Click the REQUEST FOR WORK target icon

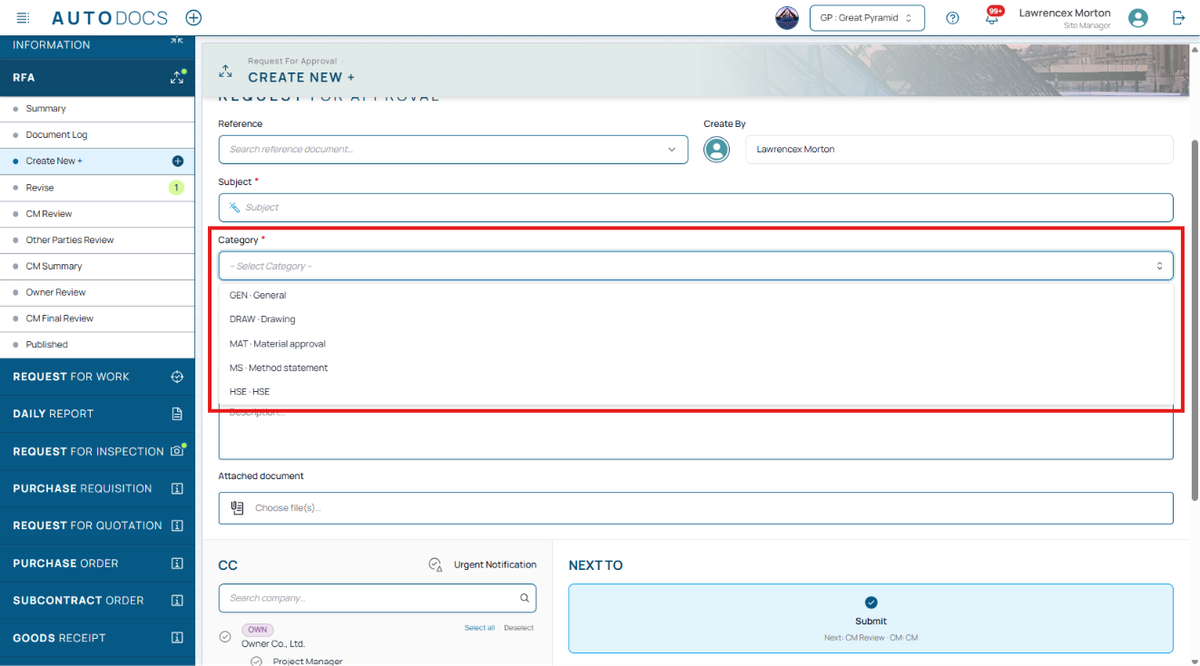(177, 377)
